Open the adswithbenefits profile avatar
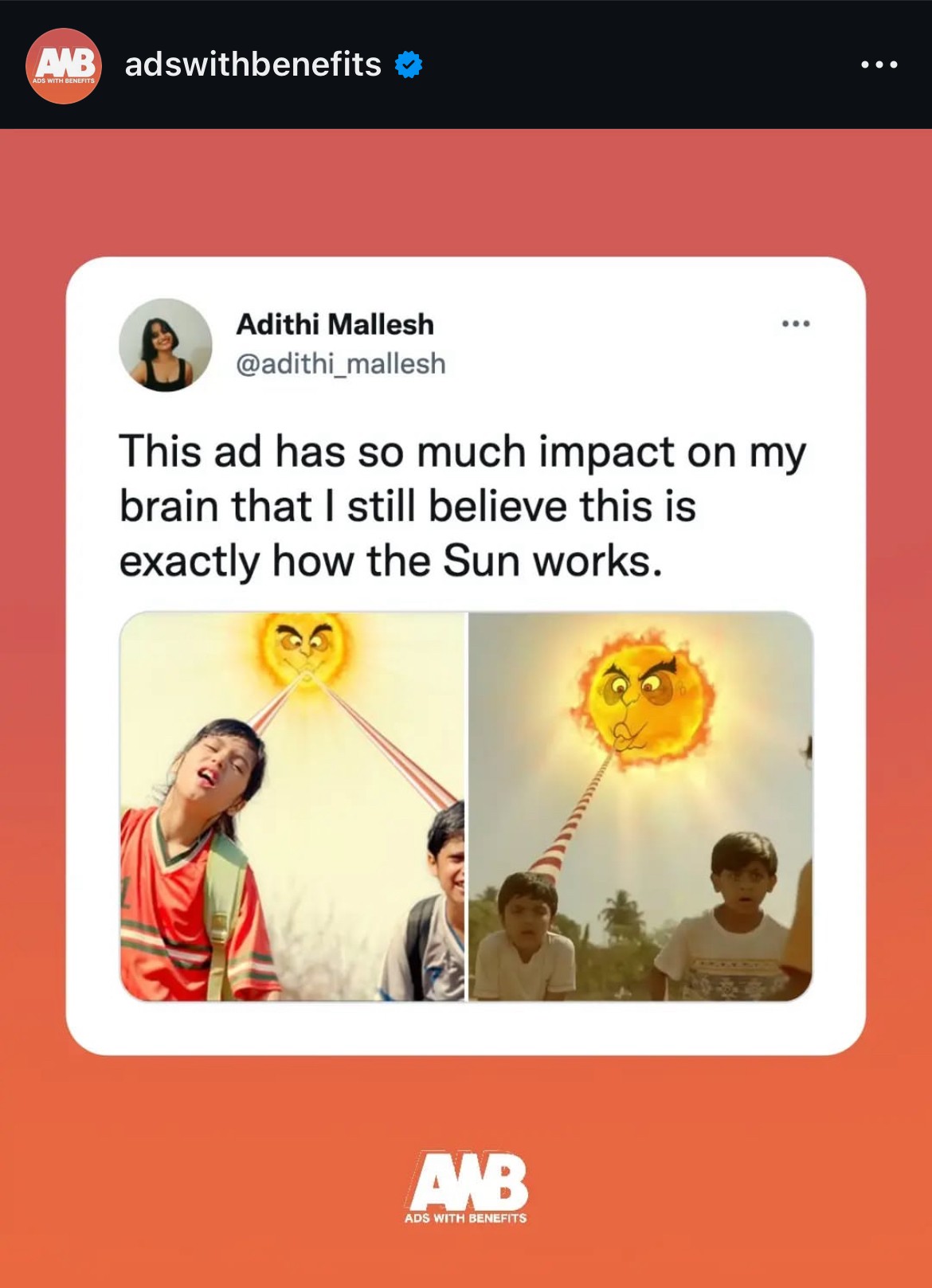932x1288 pixels. point(64,65)
